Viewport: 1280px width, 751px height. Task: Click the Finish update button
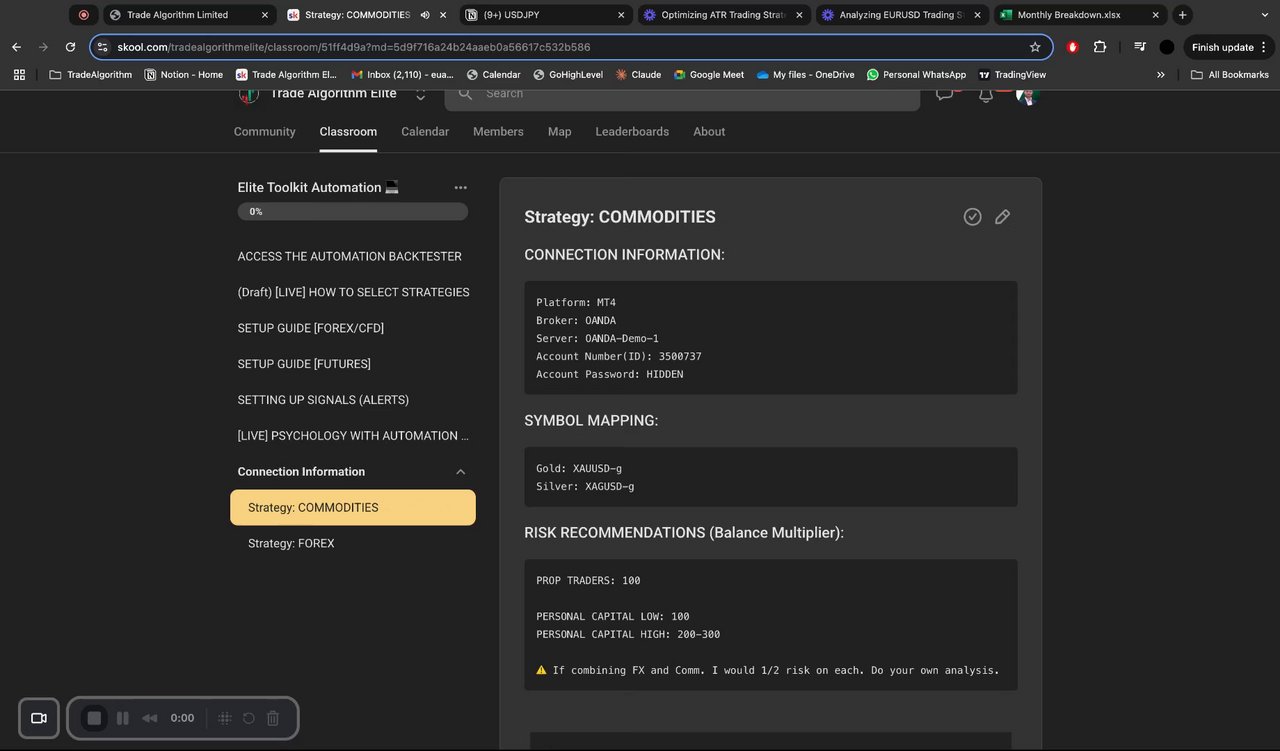tap(1222, 47)
